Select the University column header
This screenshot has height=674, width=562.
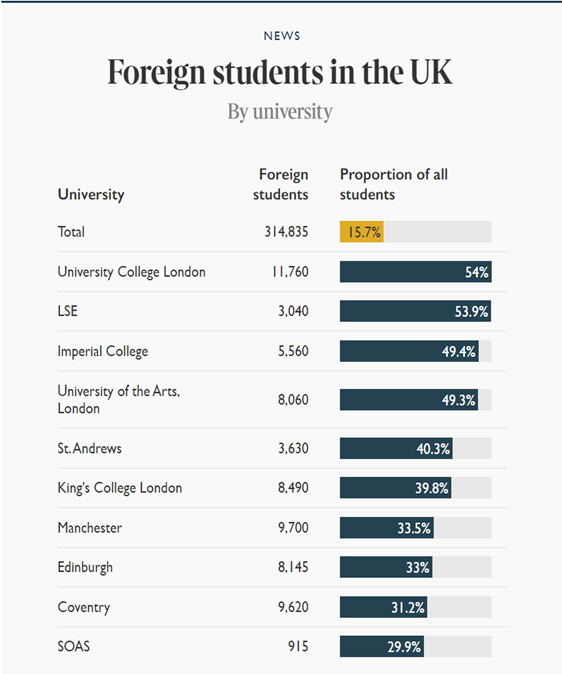pyautogui.click(x=91, y=194)
